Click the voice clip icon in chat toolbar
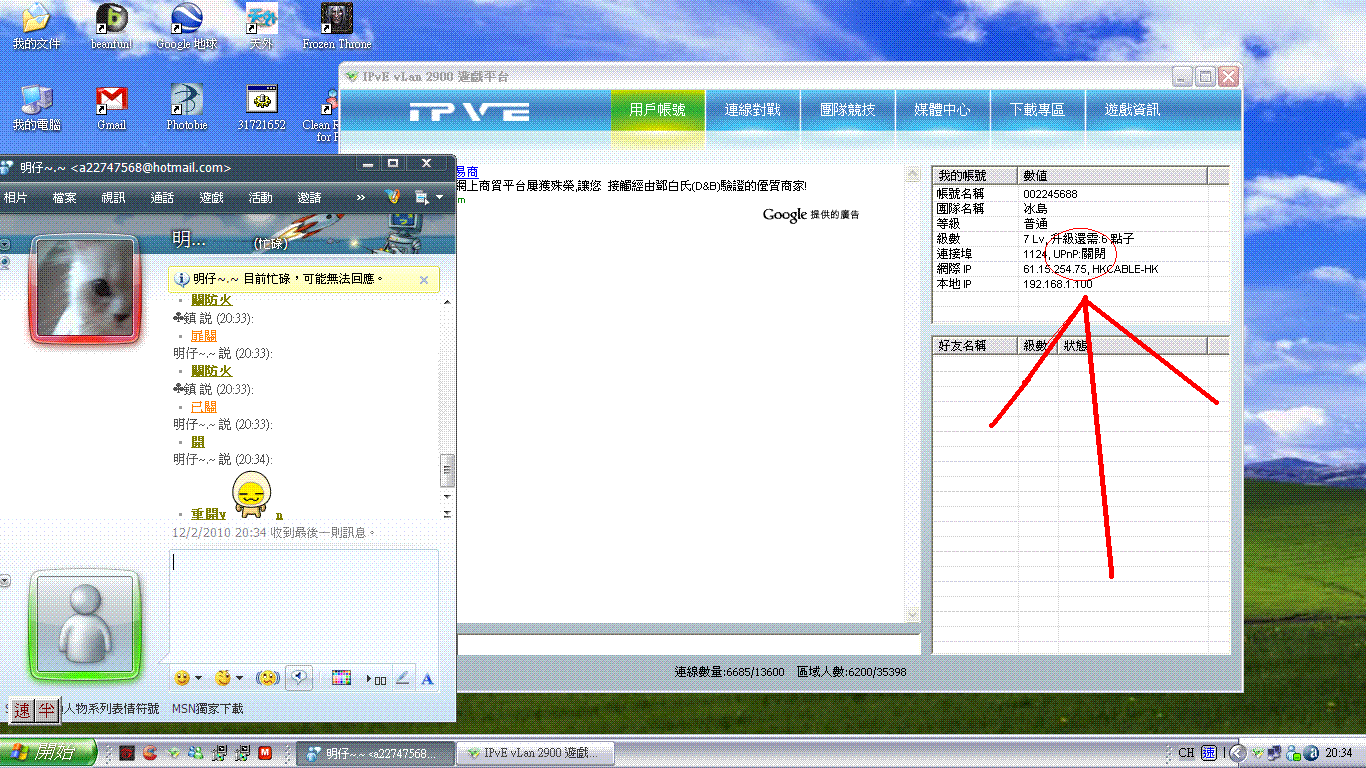Viewport: 1366px width, 768px height. (297, 678)
